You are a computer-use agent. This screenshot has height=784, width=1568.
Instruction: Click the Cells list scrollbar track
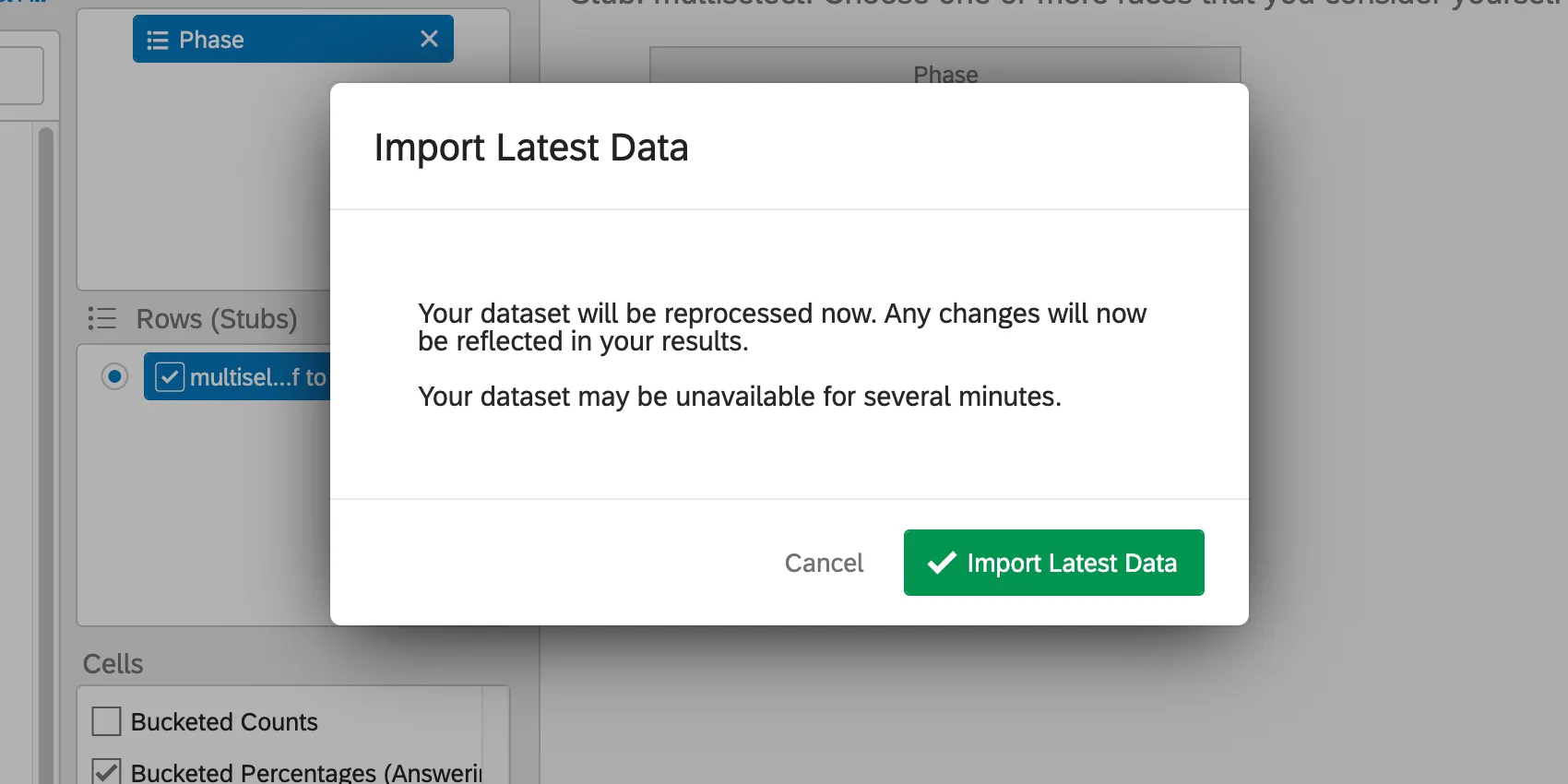pyautogui.click(x=495, y=738)
